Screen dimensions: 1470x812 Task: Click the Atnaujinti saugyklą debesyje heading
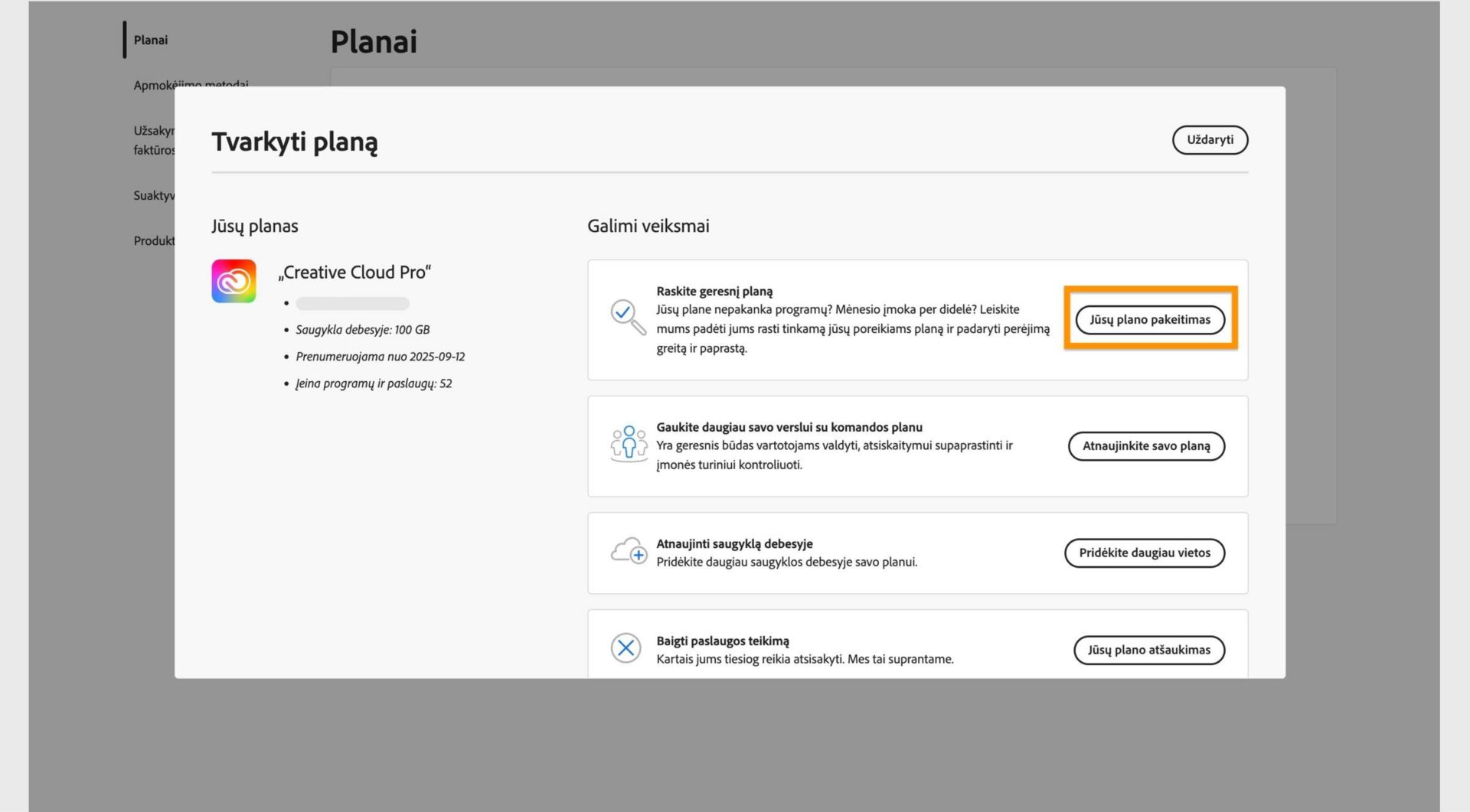pos(733,544)
